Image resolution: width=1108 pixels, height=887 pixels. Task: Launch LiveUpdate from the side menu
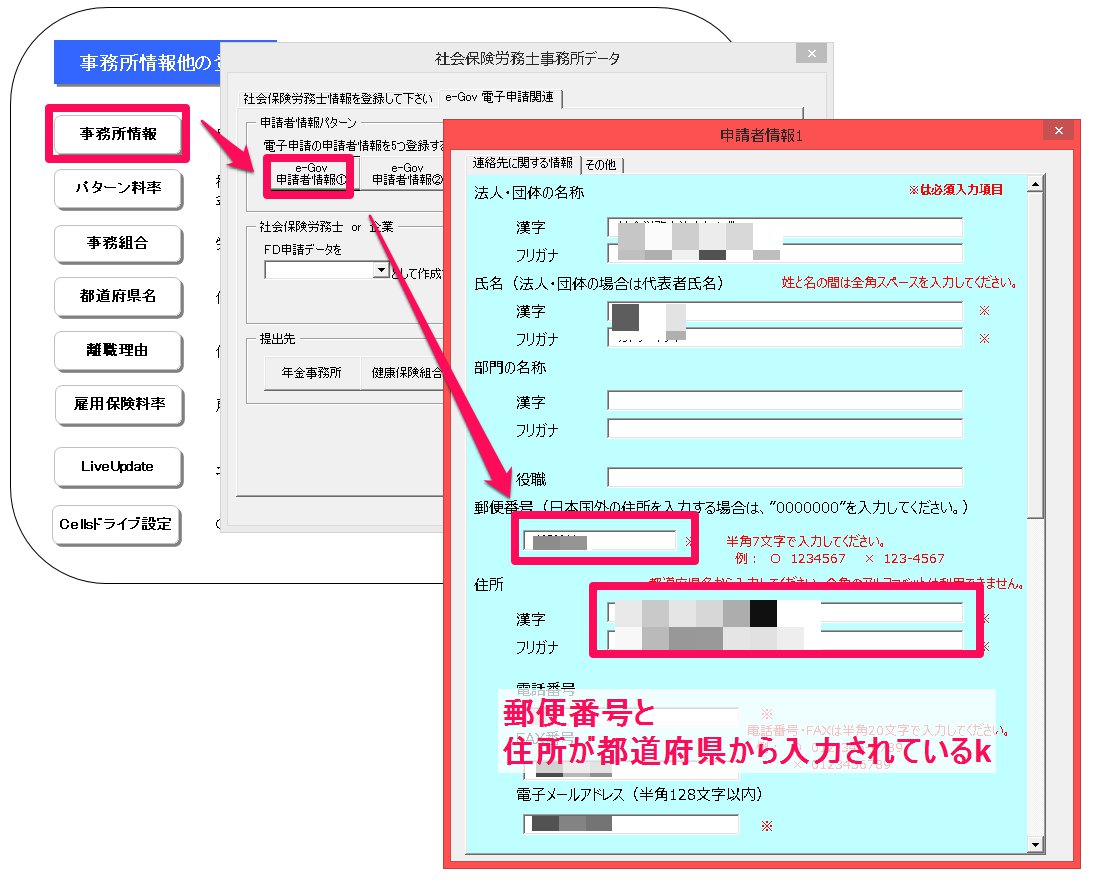click(118, 466)
